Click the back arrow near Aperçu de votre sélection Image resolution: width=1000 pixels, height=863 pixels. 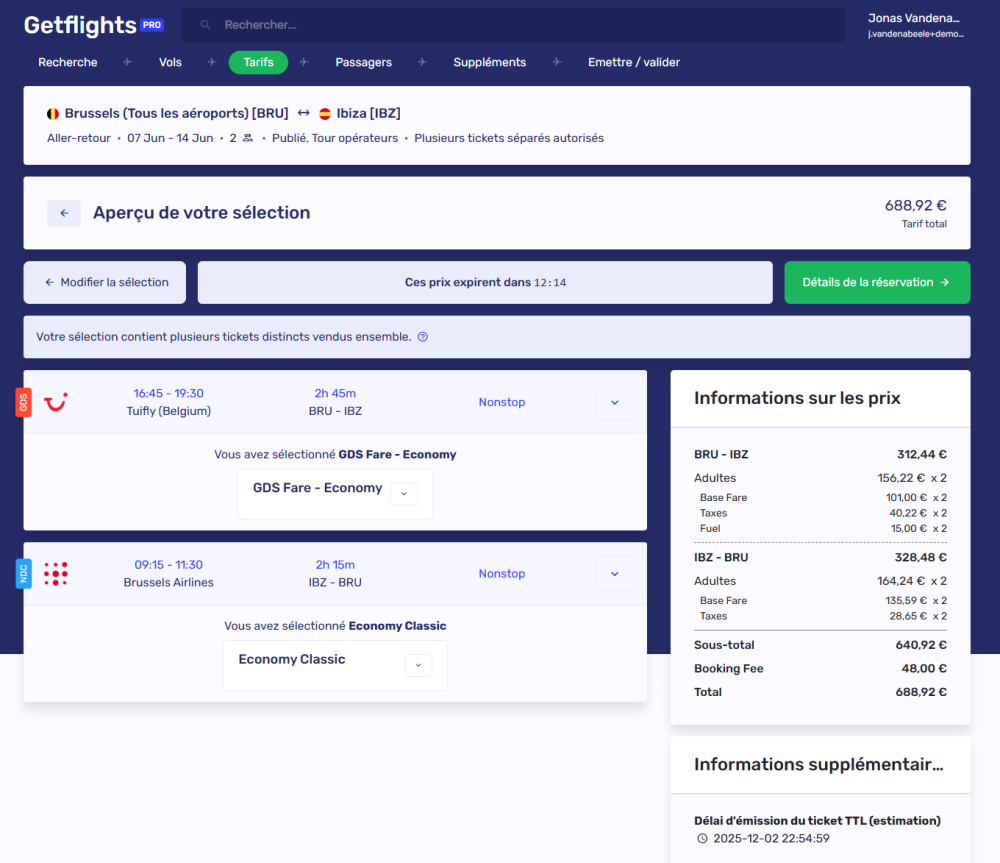63,213
